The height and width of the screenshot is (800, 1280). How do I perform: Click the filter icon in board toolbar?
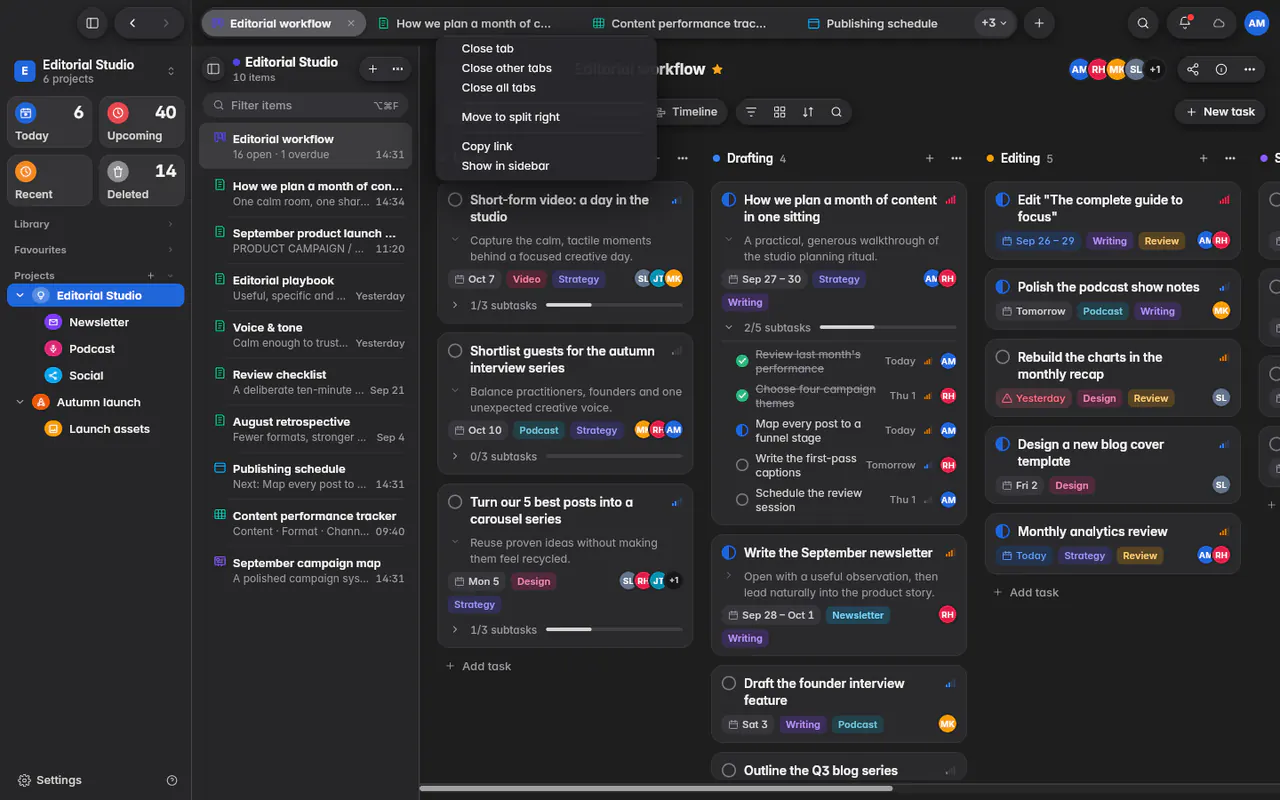coord(751,112)
